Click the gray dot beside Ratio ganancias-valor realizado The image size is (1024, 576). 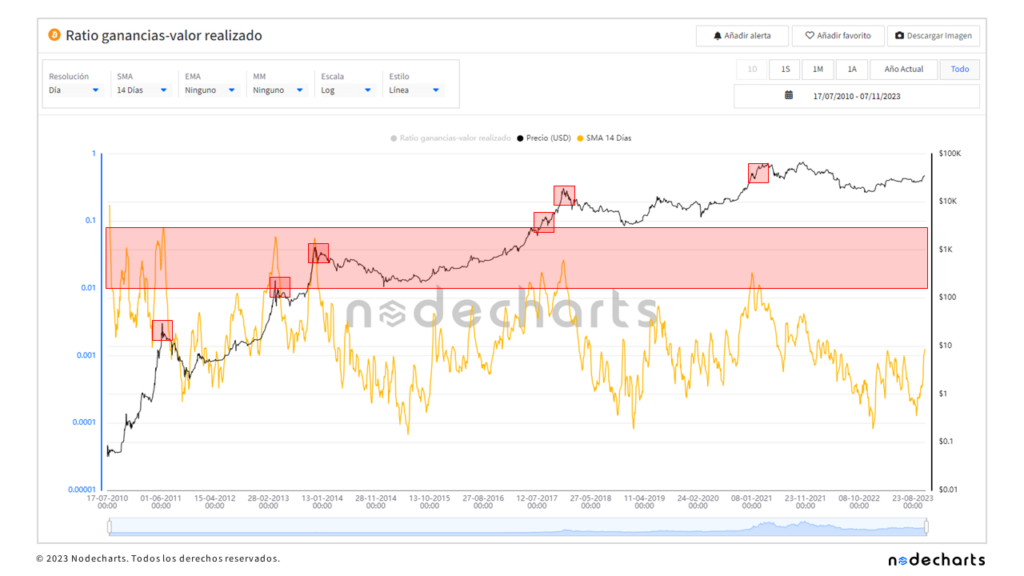pos(392,138)
